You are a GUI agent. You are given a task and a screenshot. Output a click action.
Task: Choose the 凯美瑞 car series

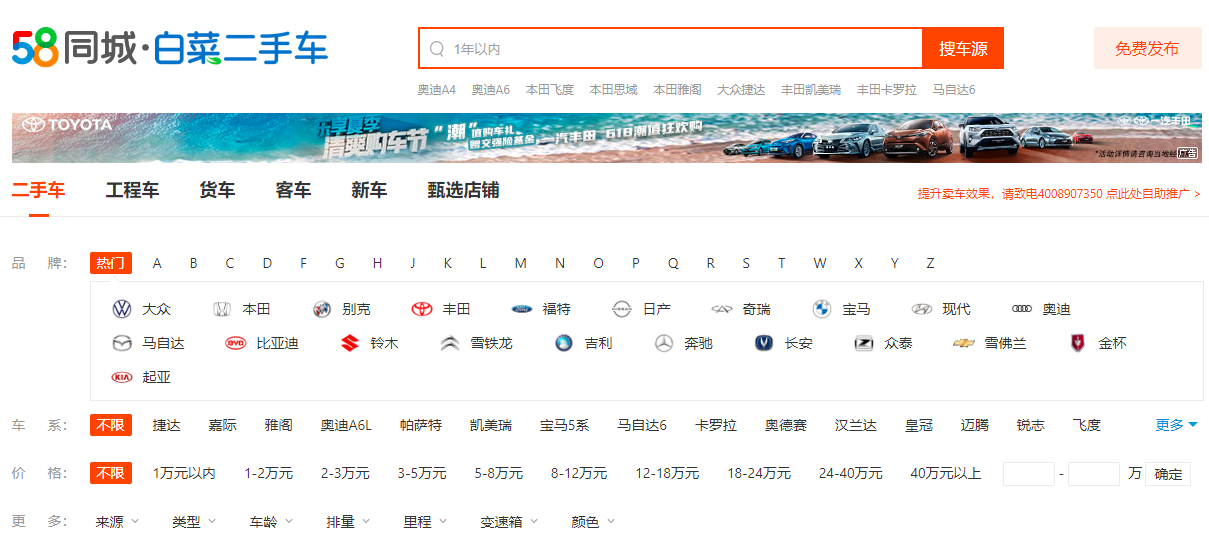click(491, 425)
